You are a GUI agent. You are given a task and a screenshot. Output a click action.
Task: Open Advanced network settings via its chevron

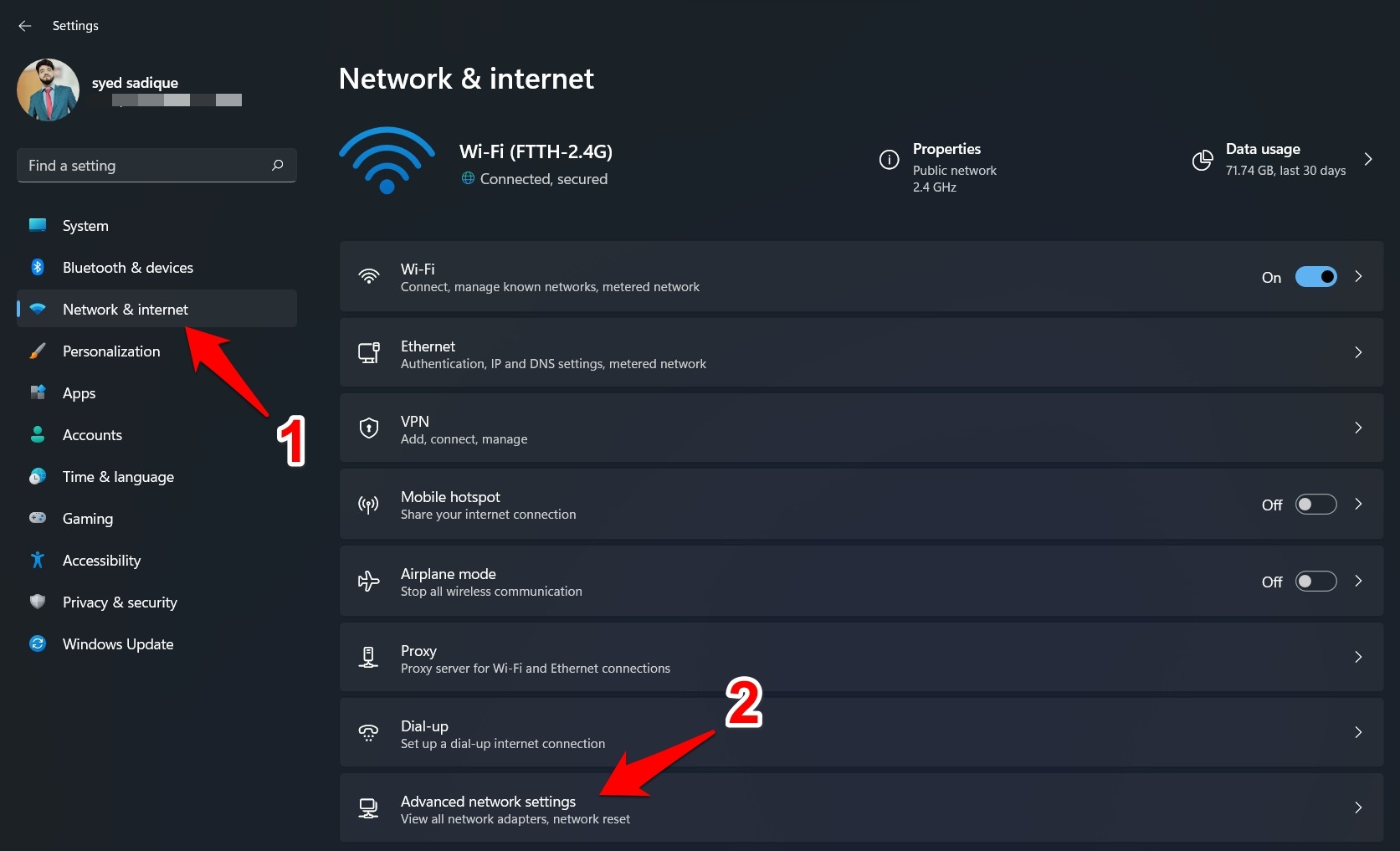(1357, 807)
